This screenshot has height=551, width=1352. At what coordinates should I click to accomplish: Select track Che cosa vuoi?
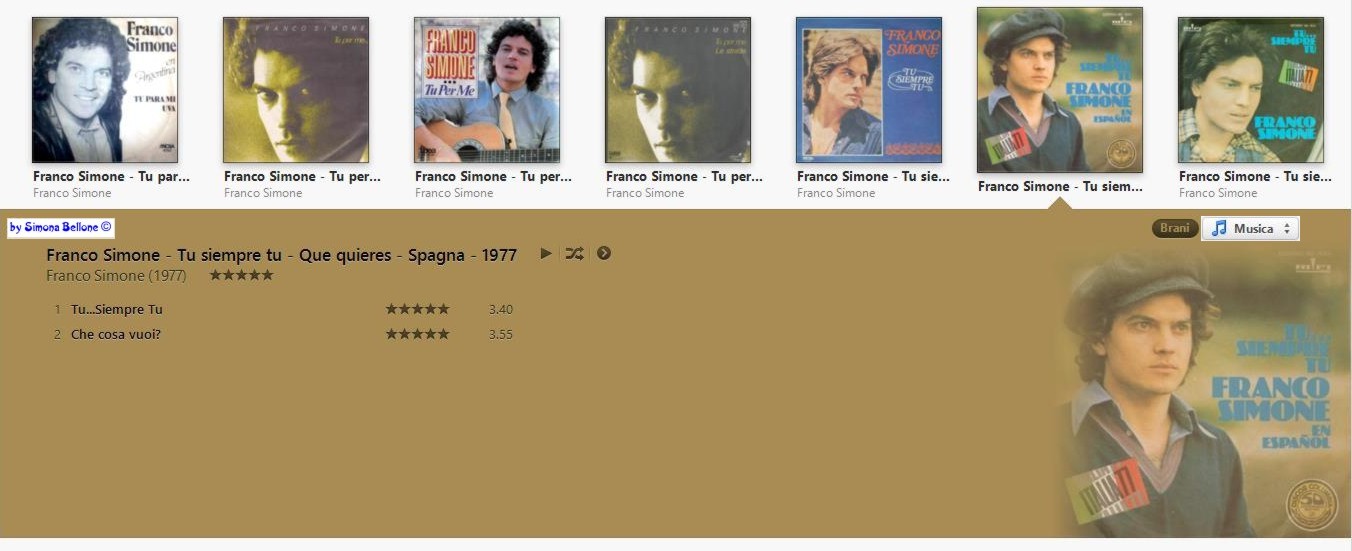[116, 334]
